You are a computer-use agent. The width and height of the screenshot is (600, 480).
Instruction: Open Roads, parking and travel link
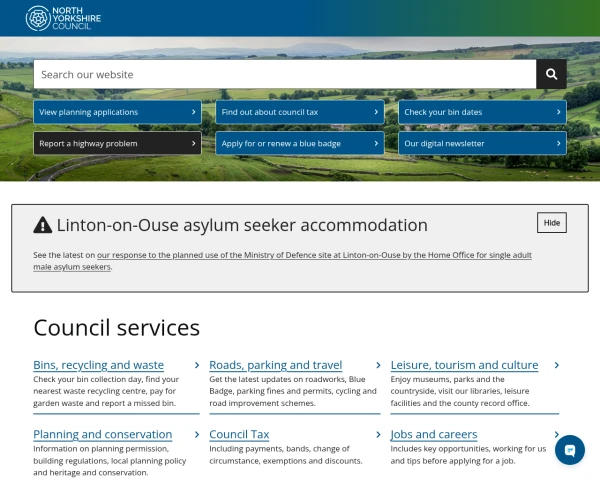point(276,365)
